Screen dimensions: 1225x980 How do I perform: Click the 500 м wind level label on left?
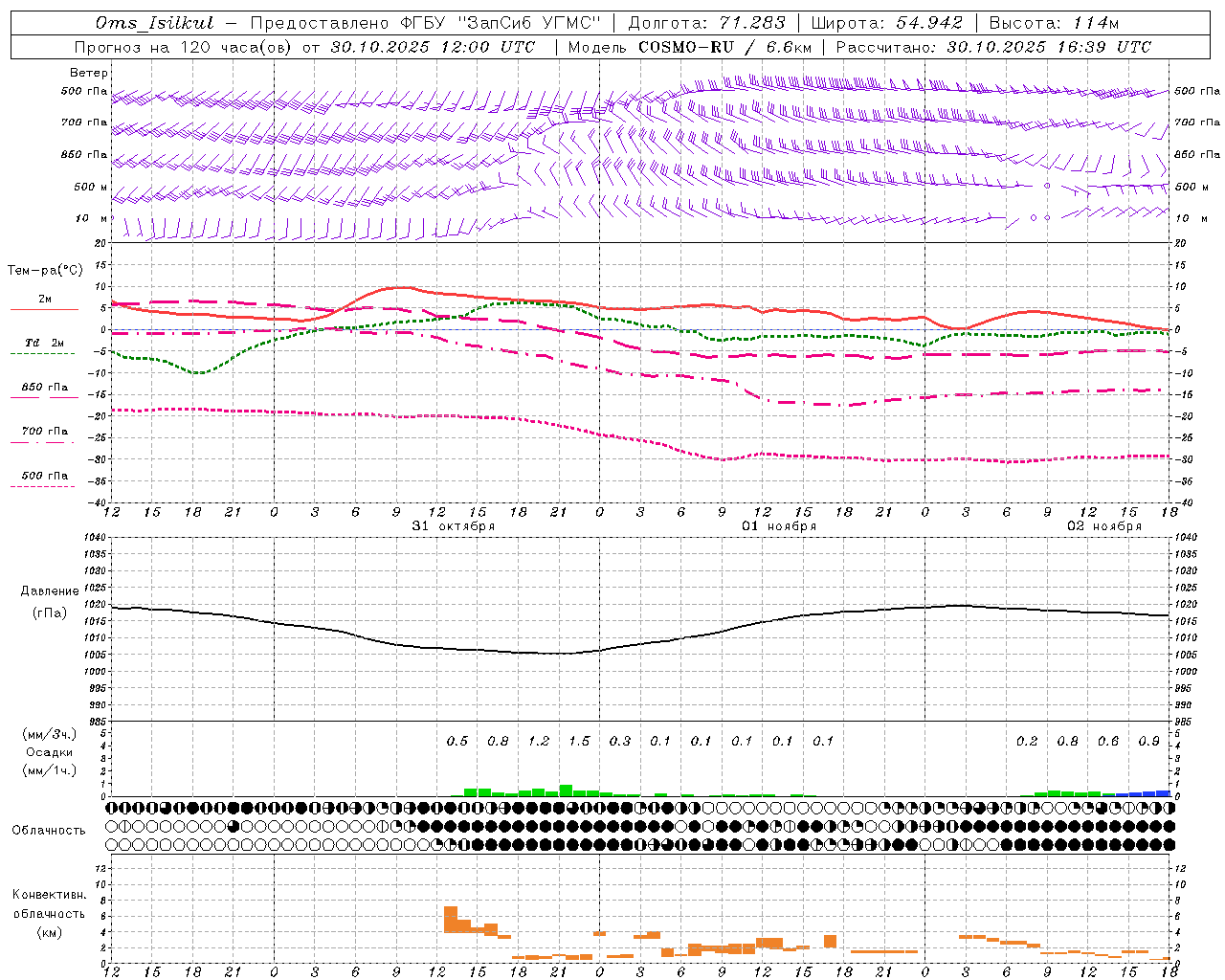point(91,187)
